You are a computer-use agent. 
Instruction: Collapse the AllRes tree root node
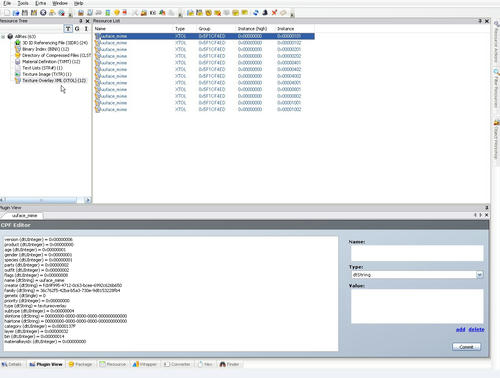pyautogui.click(x=3, y=36)
